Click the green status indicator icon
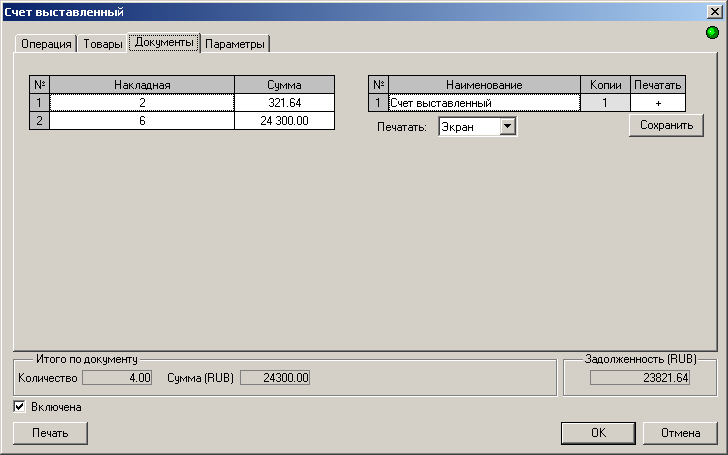 click(x=712, y=32)
